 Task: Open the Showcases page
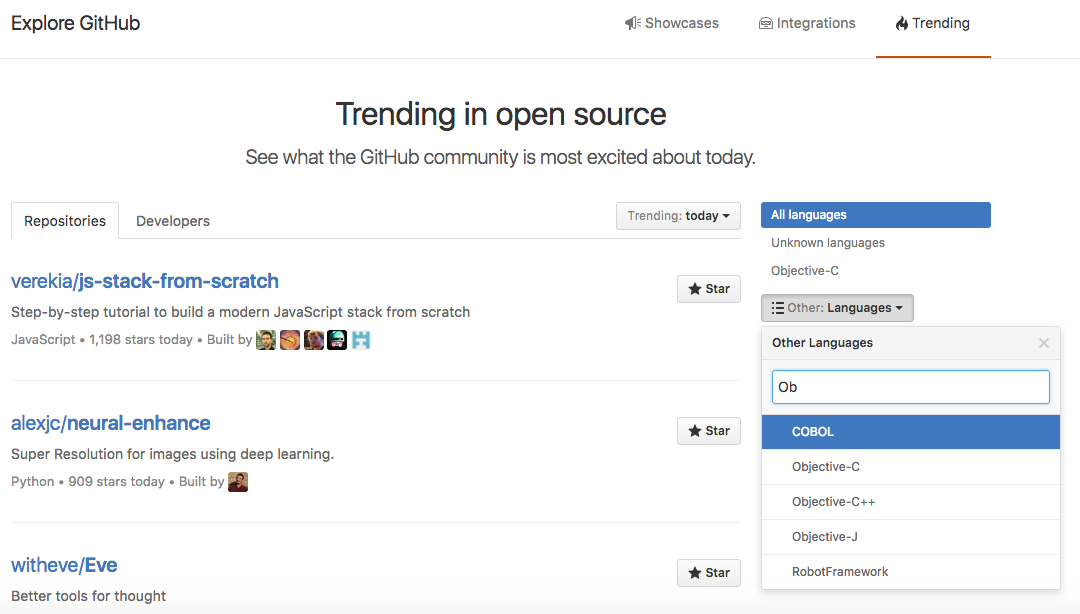tap(672, 23)
